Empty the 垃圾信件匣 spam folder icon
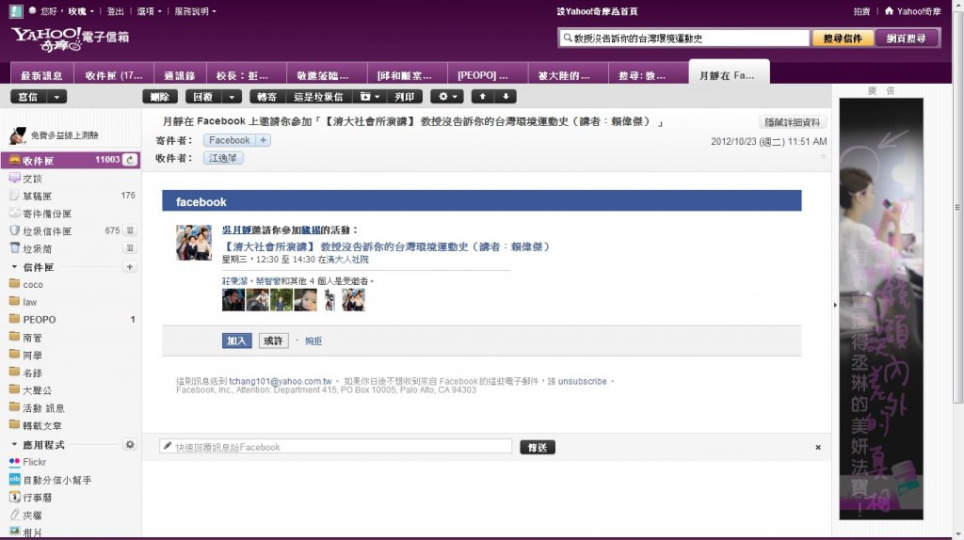This screenshot has width=964, height=540. 130,230
